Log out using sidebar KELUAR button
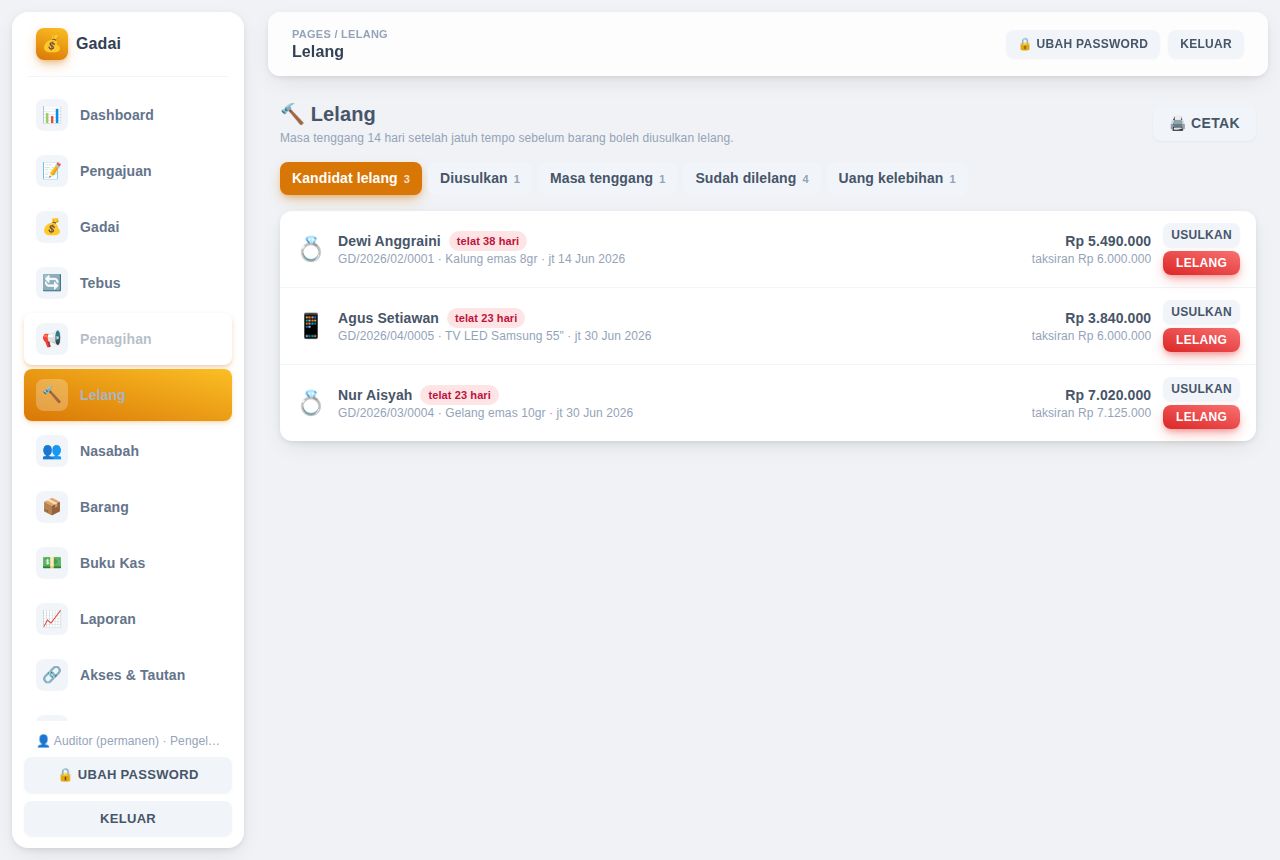The image size is (1280, 860). pos(128,819)
